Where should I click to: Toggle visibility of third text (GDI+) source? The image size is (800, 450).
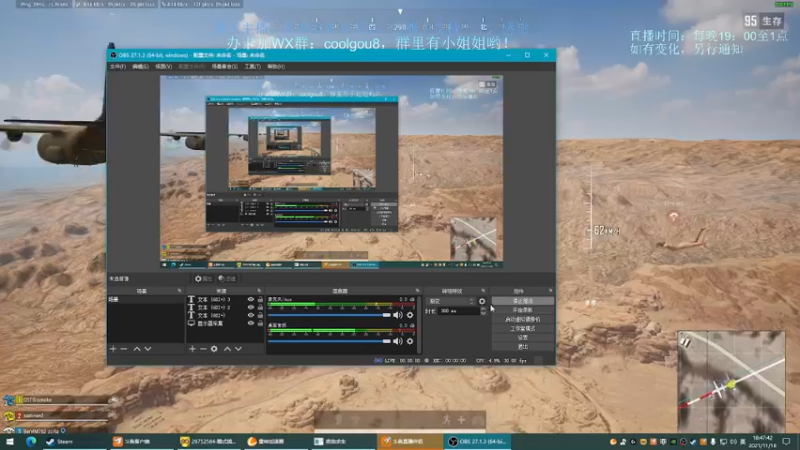pos(251,315)
